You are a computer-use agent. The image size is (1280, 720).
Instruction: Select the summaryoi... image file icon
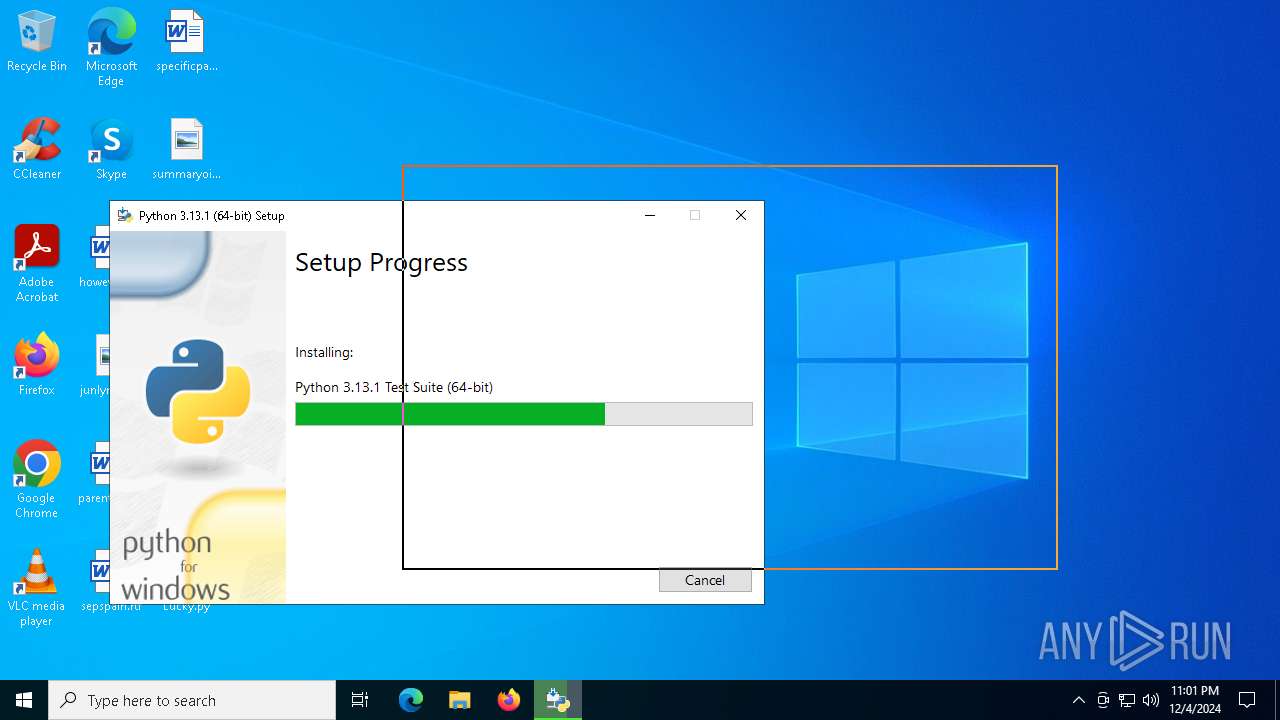pos(186,150)
